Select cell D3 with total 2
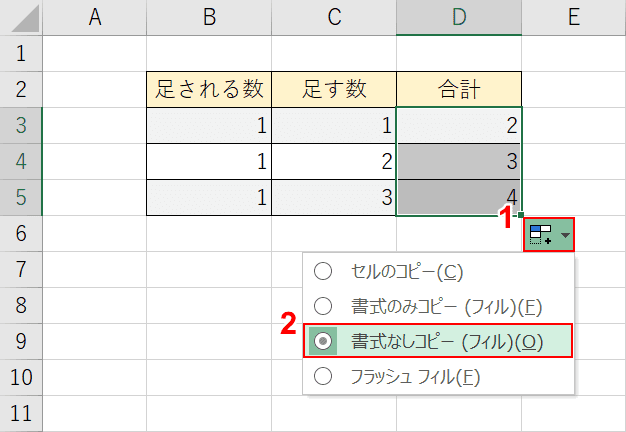 coord(459,125)
